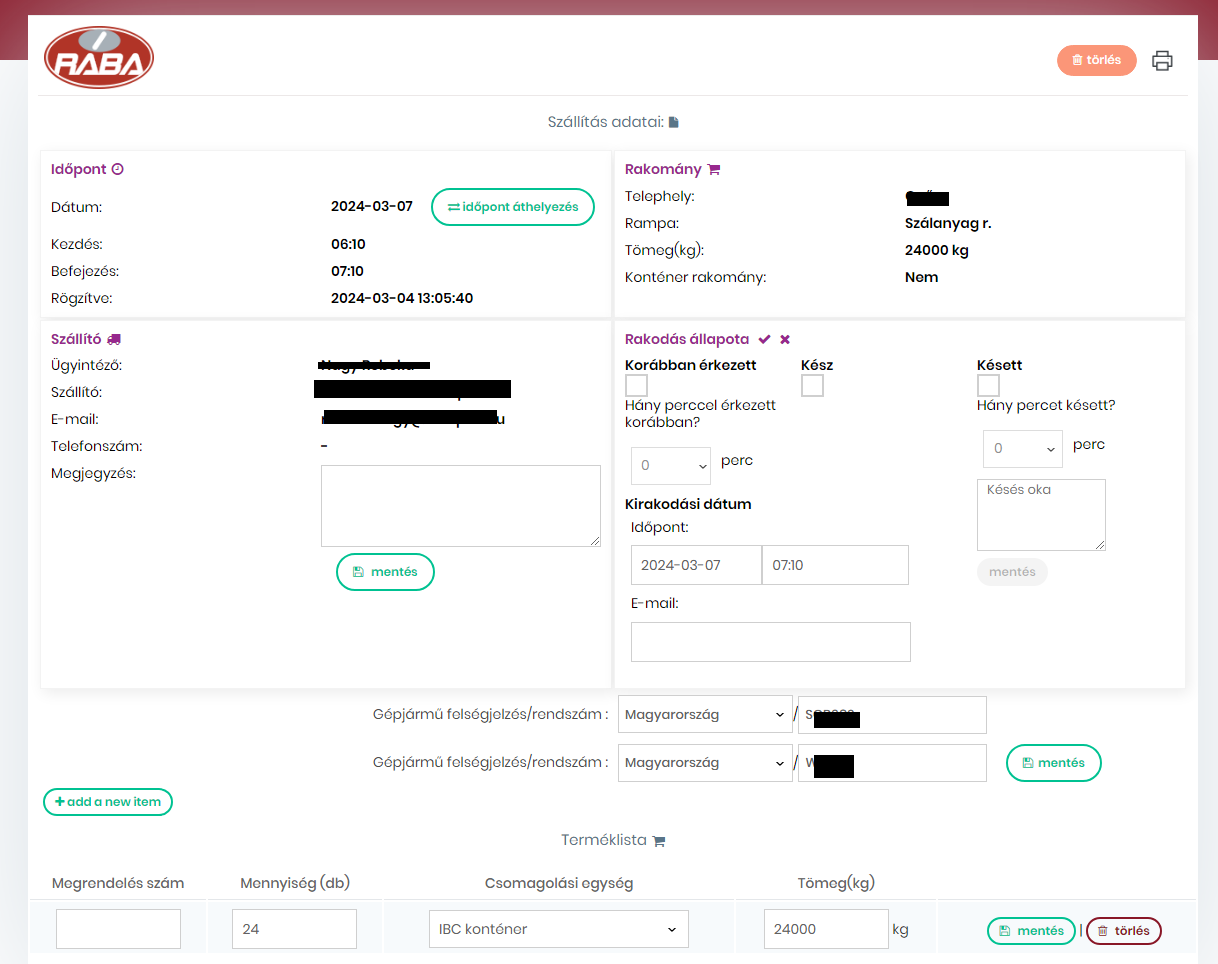The width and height of the screenshot is (1218, 964).
Task: Click the cart icon next to Terméklista
Action: (658, 841)
